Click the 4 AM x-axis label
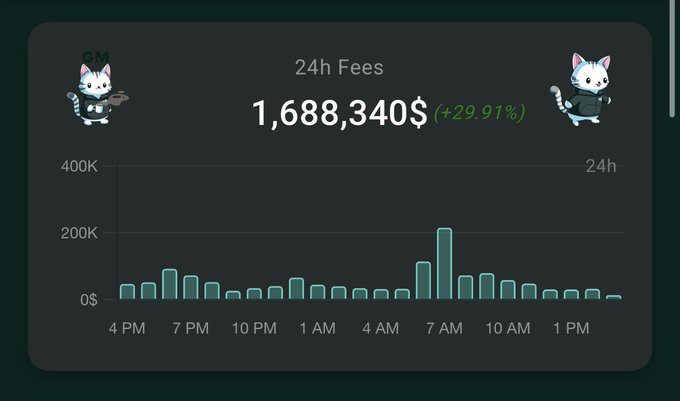The width and height of the screenshot is (680, 401). (x=381, y=328)
